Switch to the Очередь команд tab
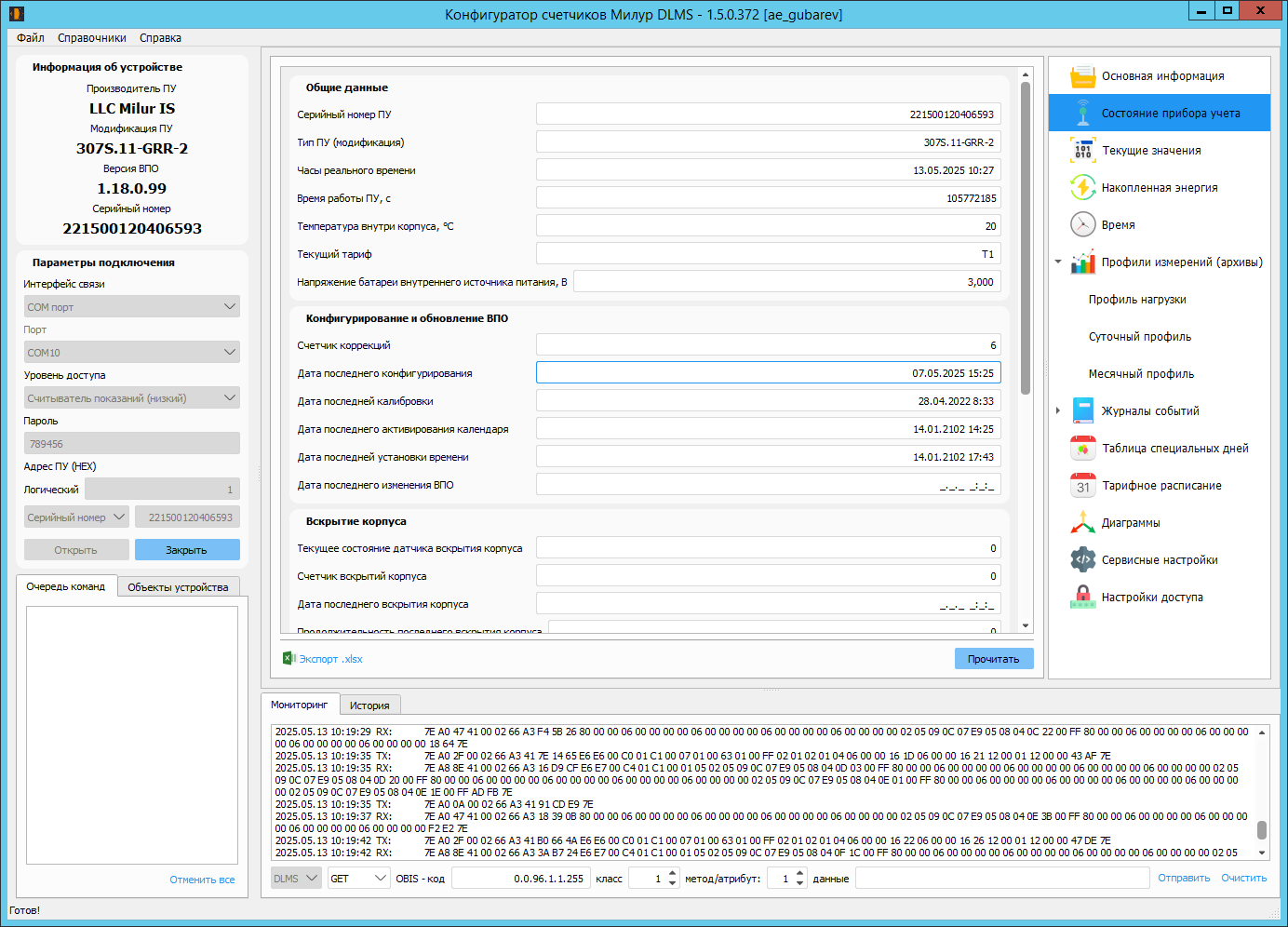Screen dimensions: 1288x927 66,586
